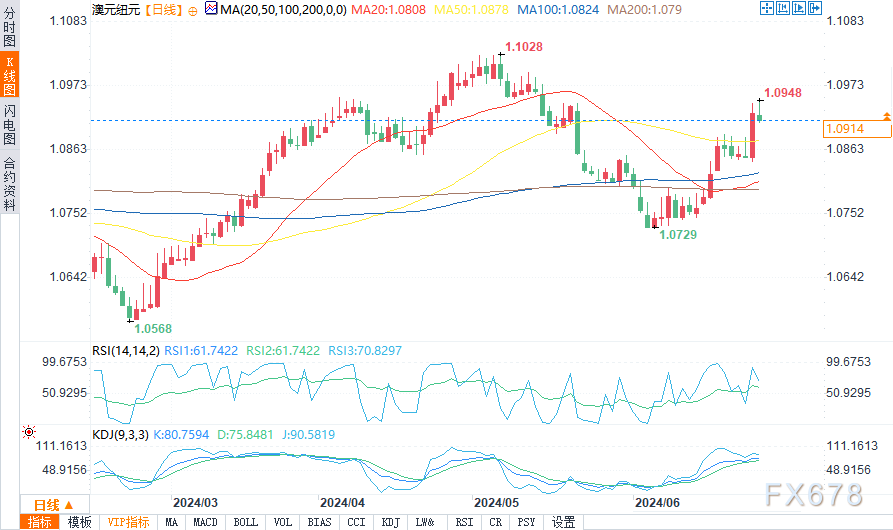Click the MA indicator chart icon
This screenshot has width=893, height=530.
tap(211, 9)
